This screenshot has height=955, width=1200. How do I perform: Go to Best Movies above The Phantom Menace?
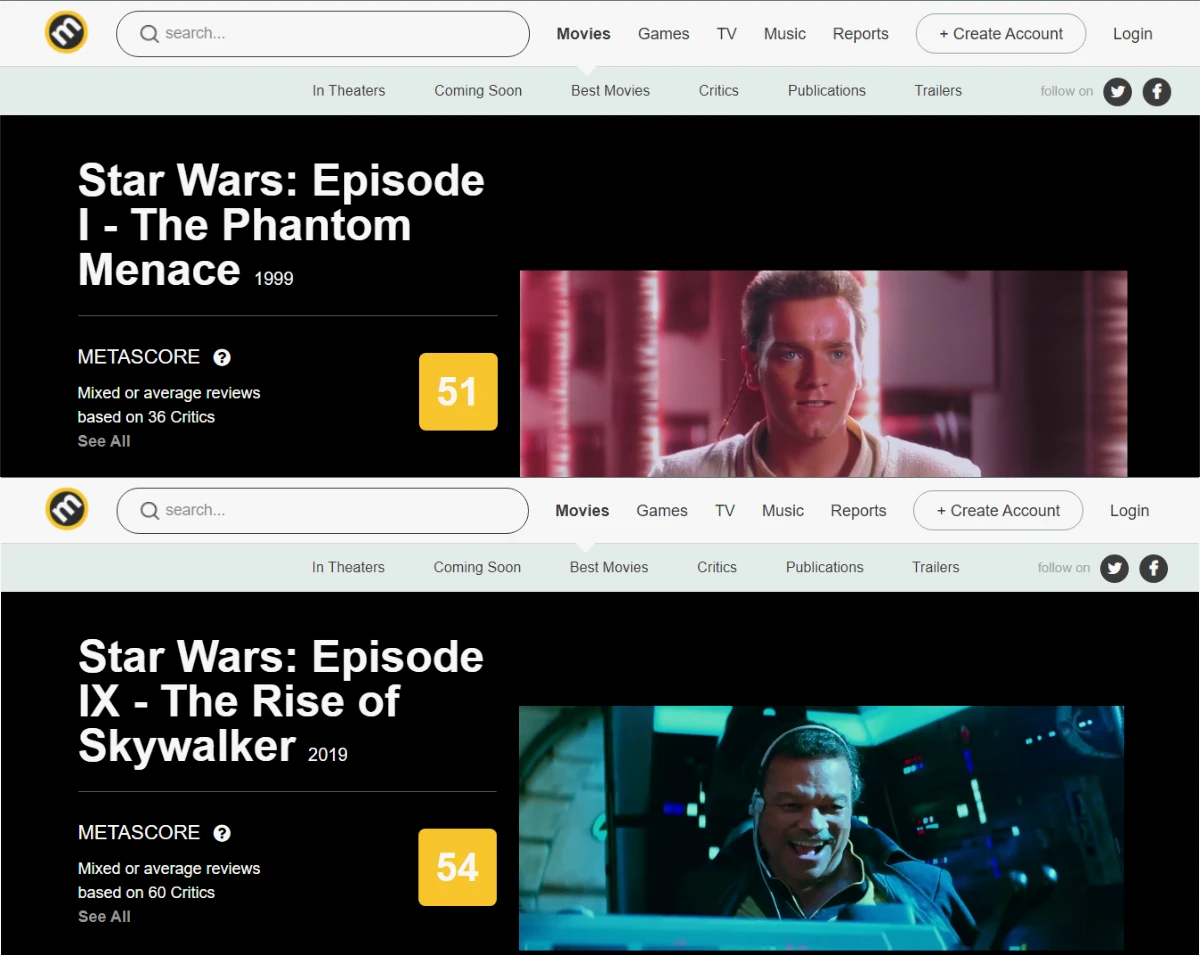pyautogui.click(x=611, y=91)
